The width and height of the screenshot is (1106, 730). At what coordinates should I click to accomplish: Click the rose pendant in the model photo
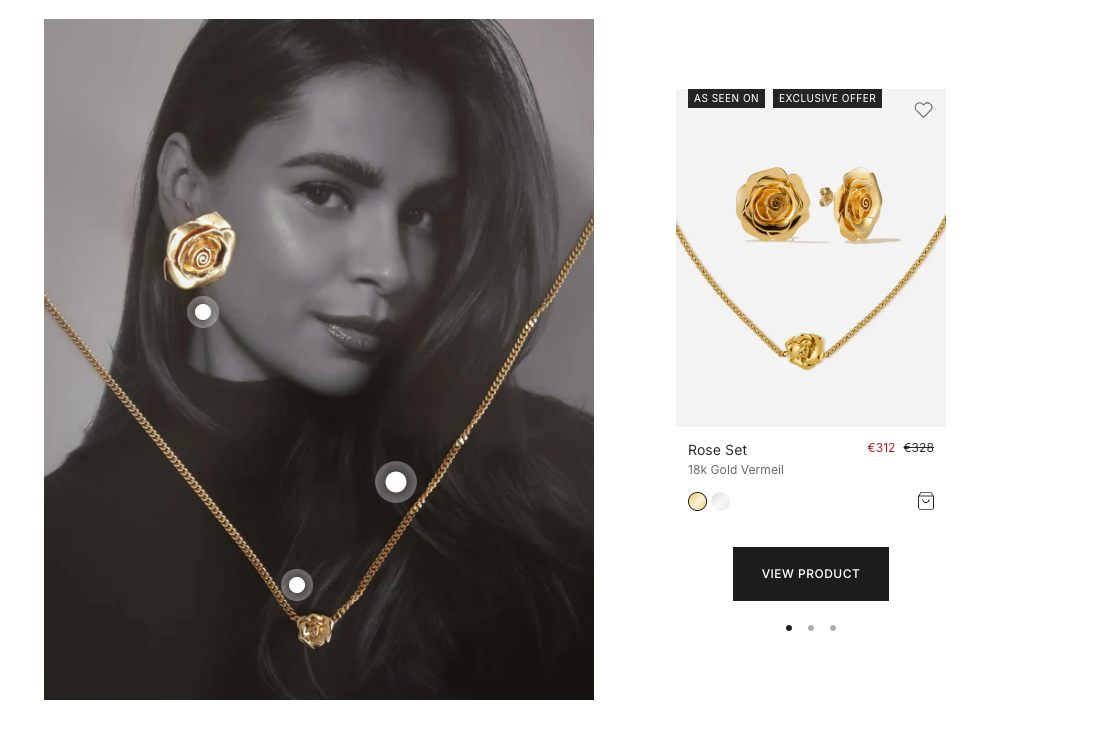pyautogui.click(x=315, y=630)
